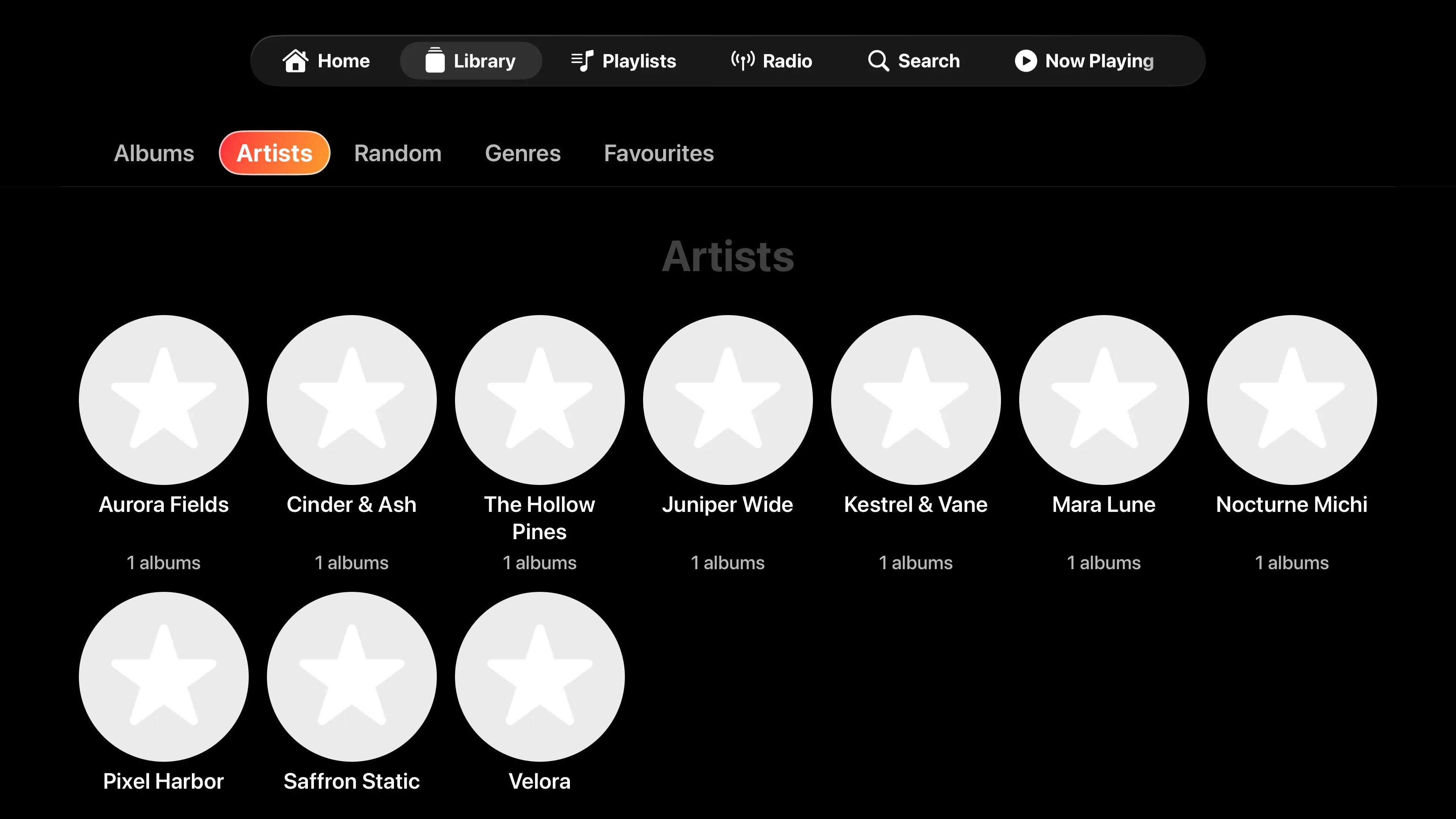Viewport: 1456px width, 819px height.
Task: Click the Pixel Harbor name text
Action: [164, 781]
